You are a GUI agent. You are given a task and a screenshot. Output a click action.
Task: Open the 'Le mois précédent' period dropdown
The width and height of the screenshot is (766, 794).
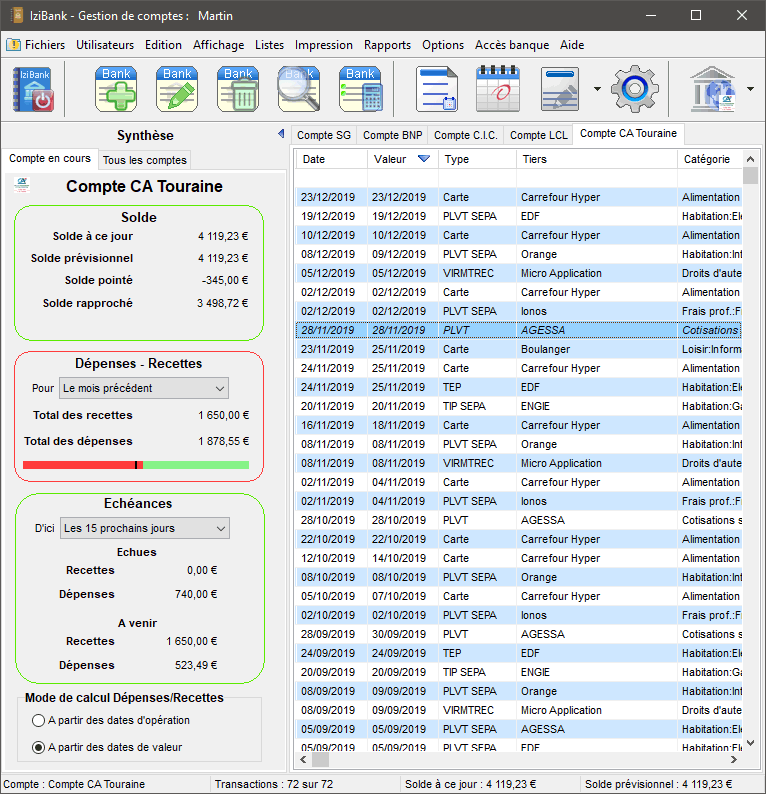[144, 388]
